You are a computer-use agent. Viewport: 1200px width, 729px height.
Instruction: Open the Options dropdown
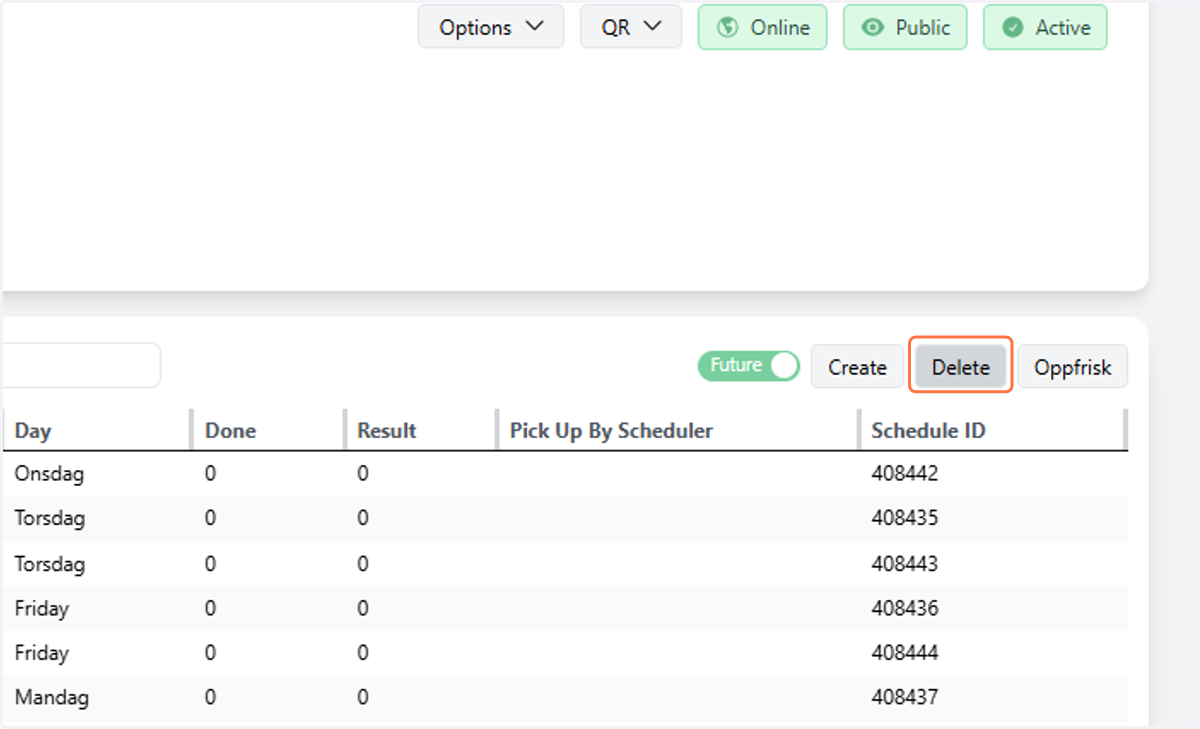click(x=491, y=27)
